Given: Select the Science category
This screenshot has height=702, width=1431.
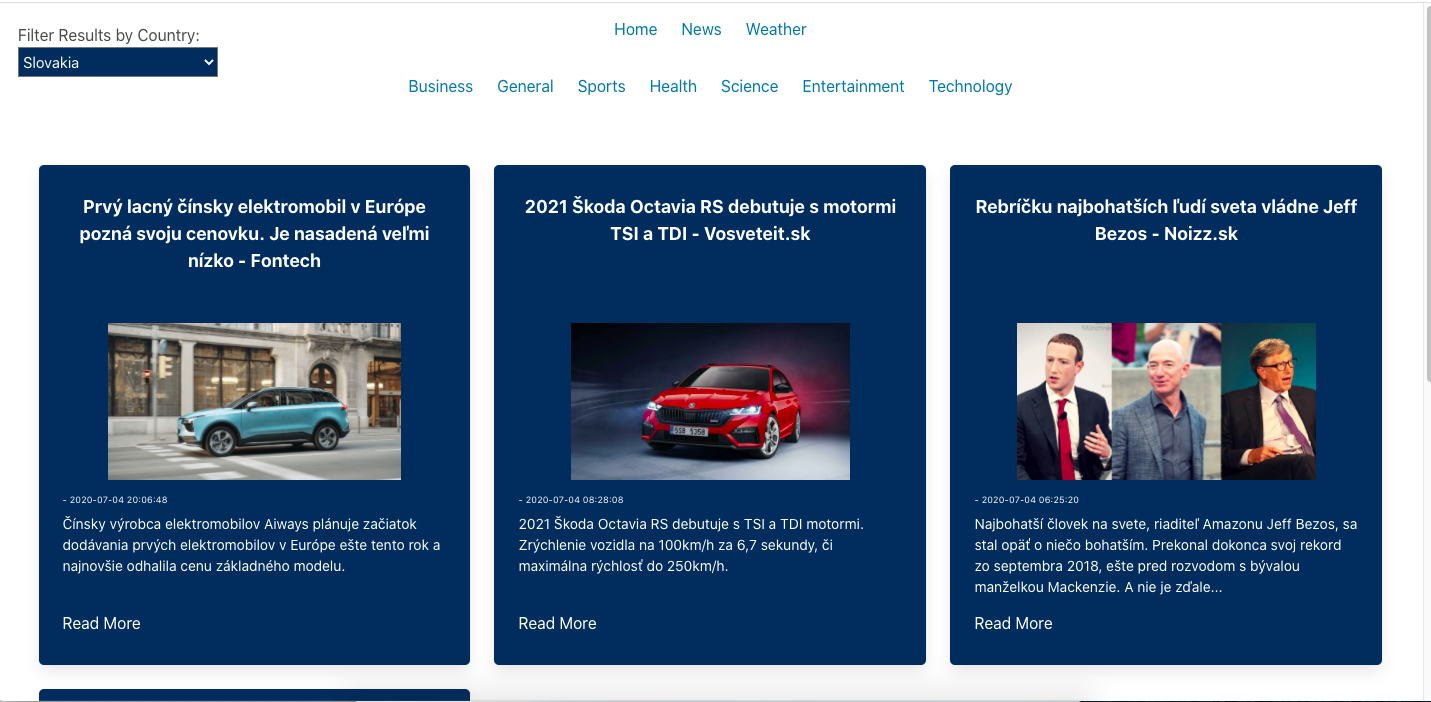Looking at the screenshot, I should click(x=749, y=86).
